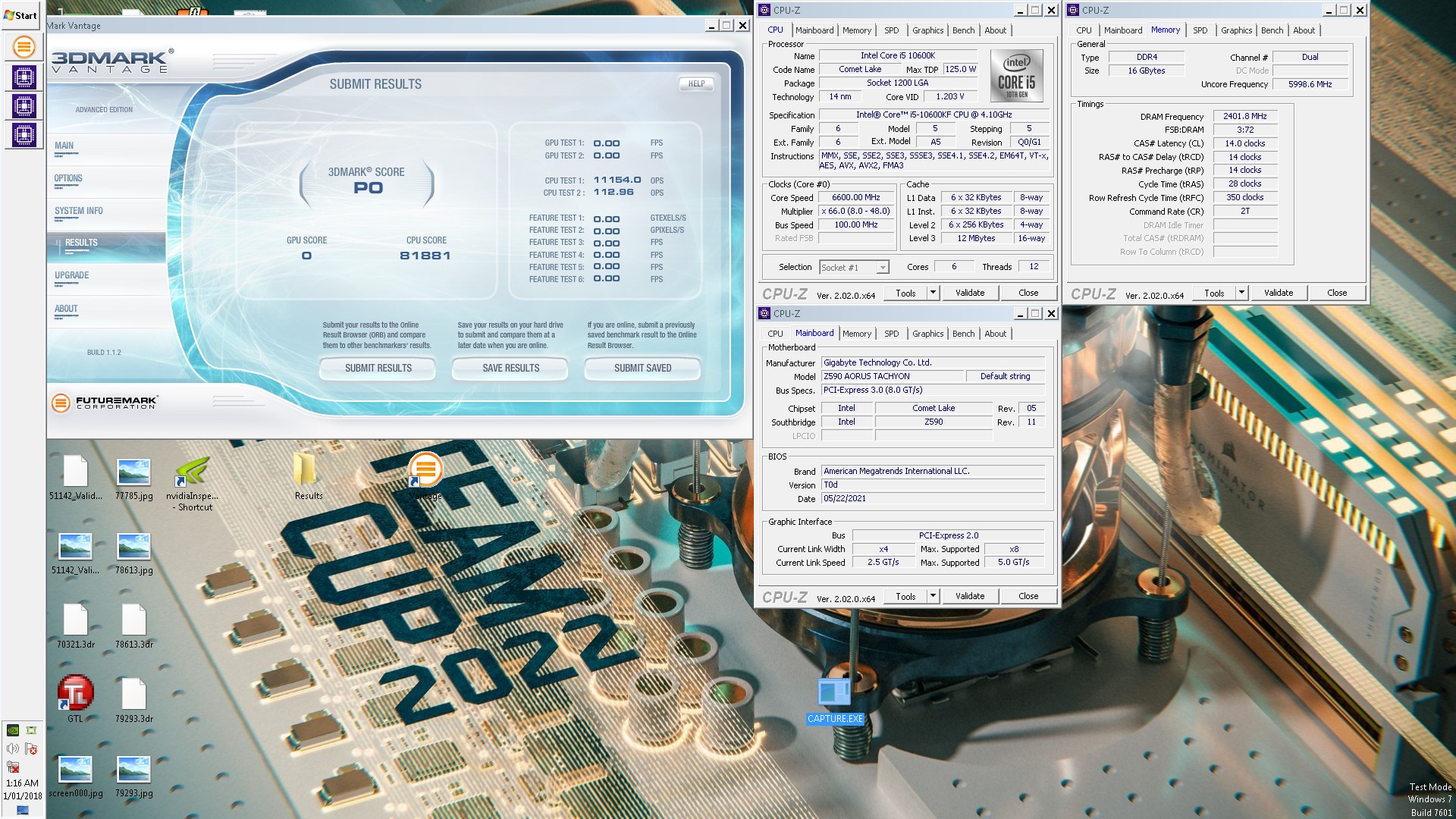
Task: Click the CPU score value 81881
Action: tap(425, 256)
